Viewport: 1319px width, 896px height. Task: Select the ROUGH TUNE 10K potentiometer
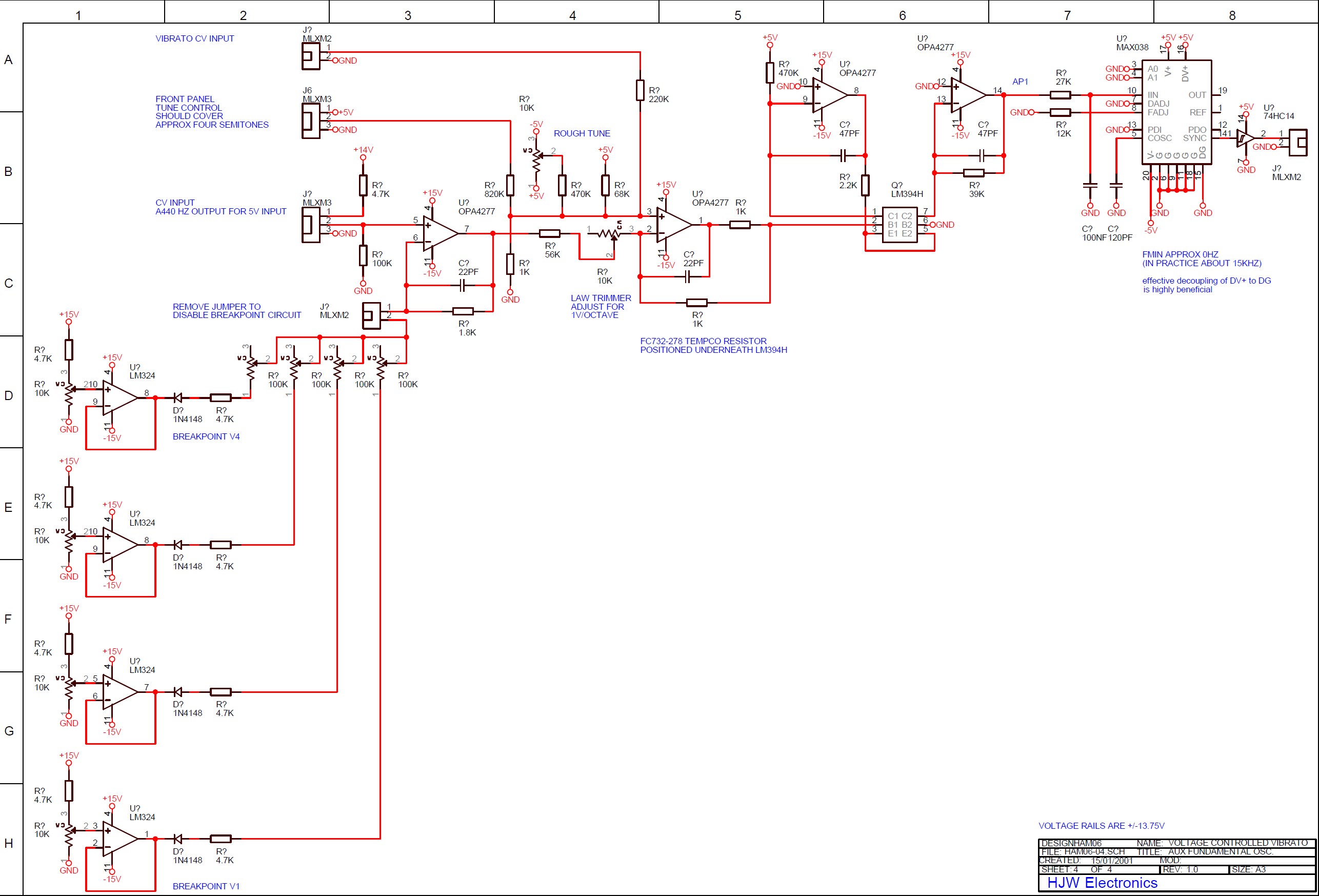click(536, 161)
